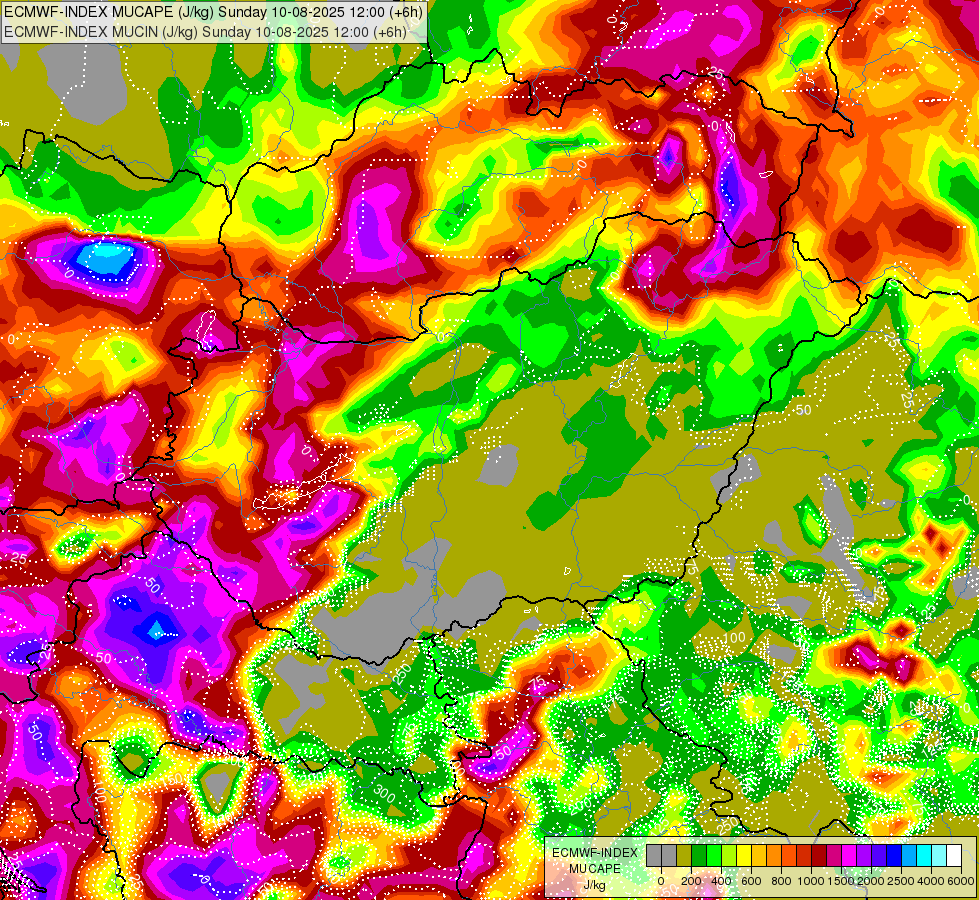Select the white legend swatch

[955, 855]
